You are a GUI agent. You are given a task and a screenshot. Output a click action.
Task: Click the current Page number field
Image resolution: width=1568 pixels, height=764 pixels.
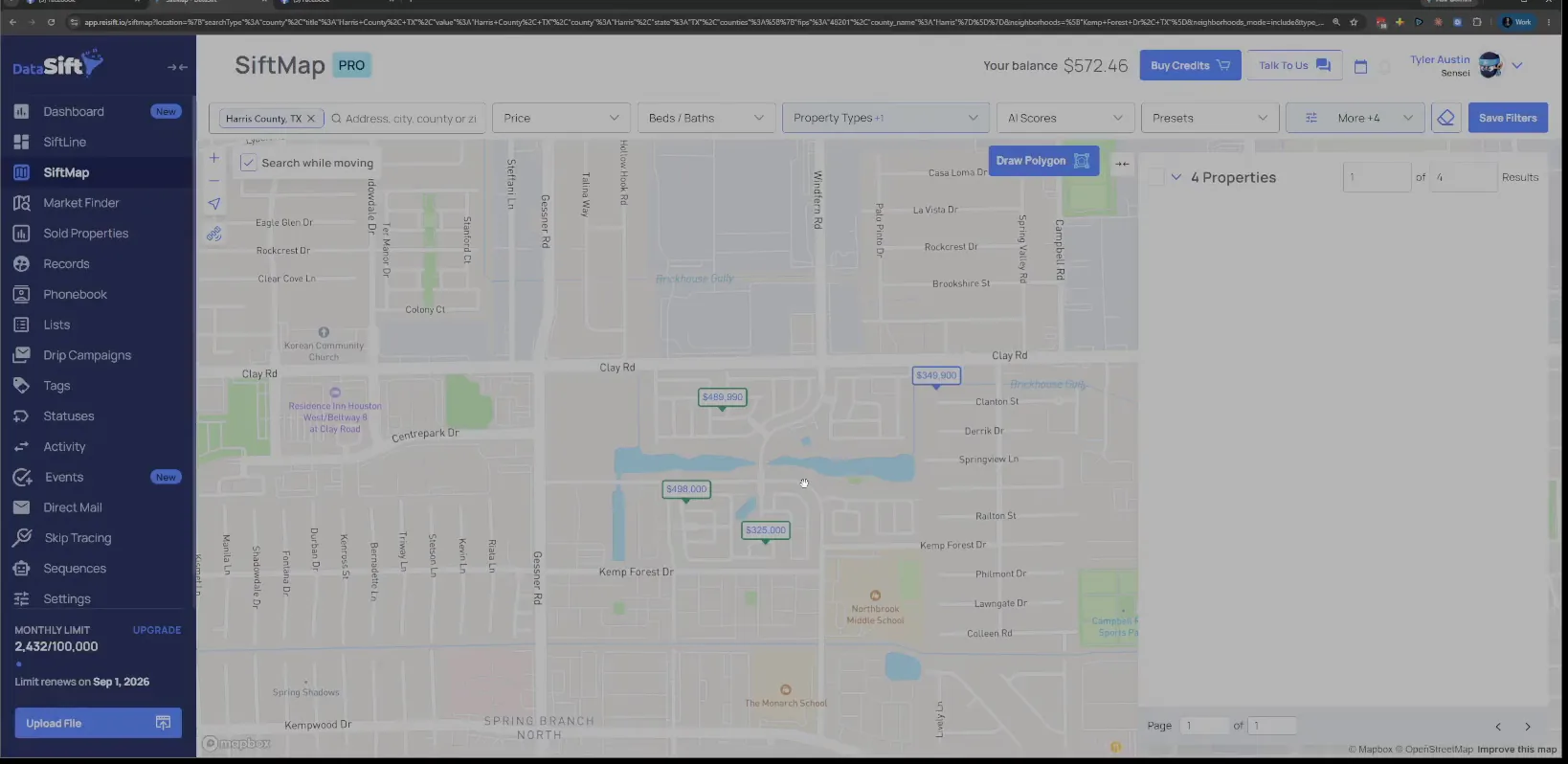(1204, 726)
